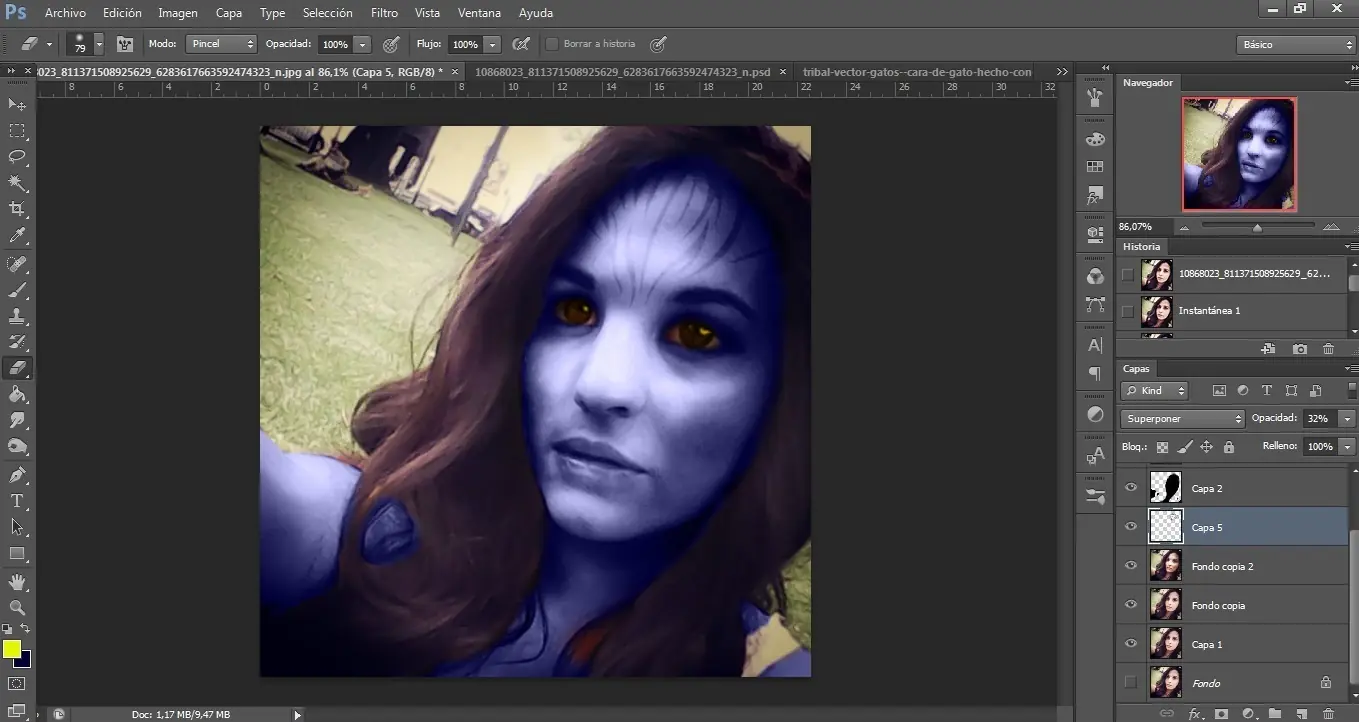Set history brush source for Instantánea 1
The image size is (1359, 722).
click(1128, 311)
